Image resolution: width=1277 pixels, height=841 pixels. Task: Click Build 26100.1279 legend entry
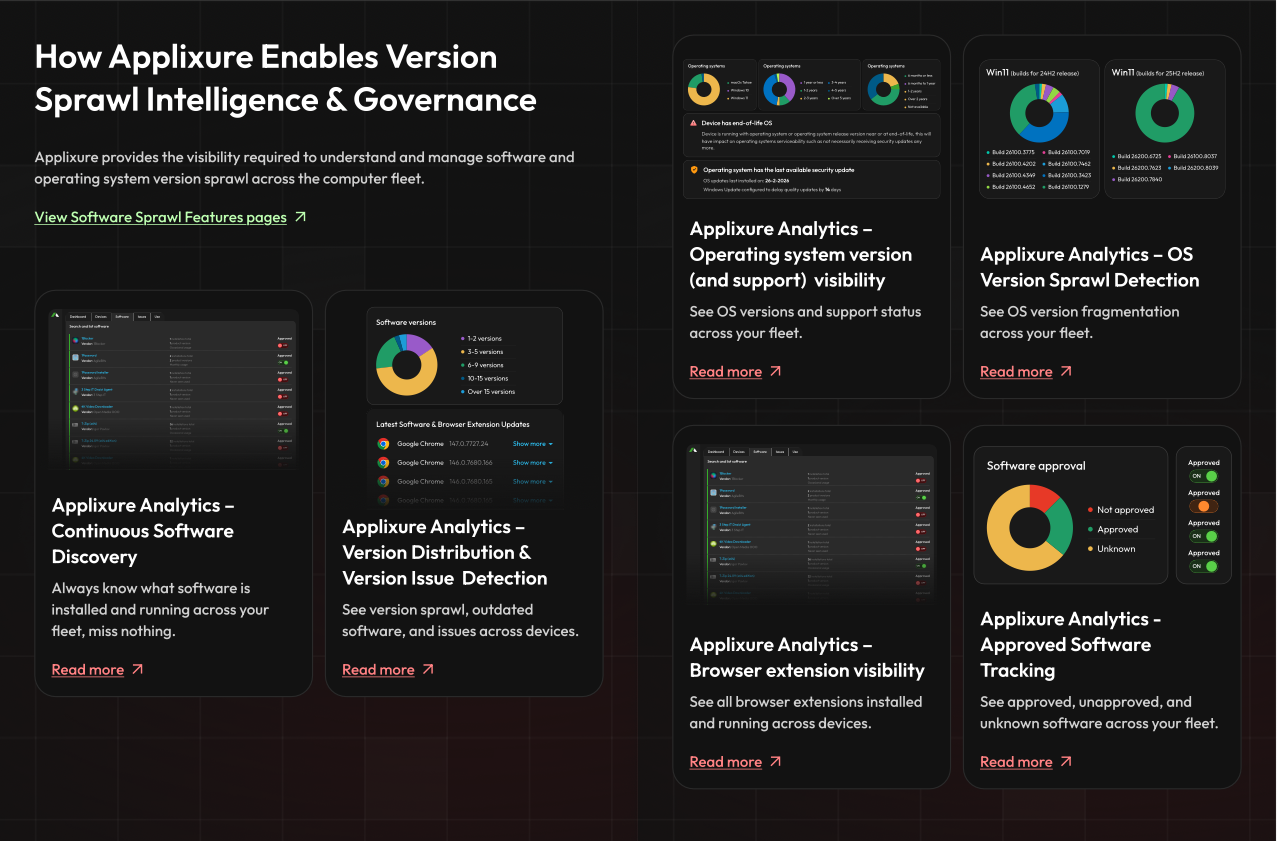tap(1067, 186)
